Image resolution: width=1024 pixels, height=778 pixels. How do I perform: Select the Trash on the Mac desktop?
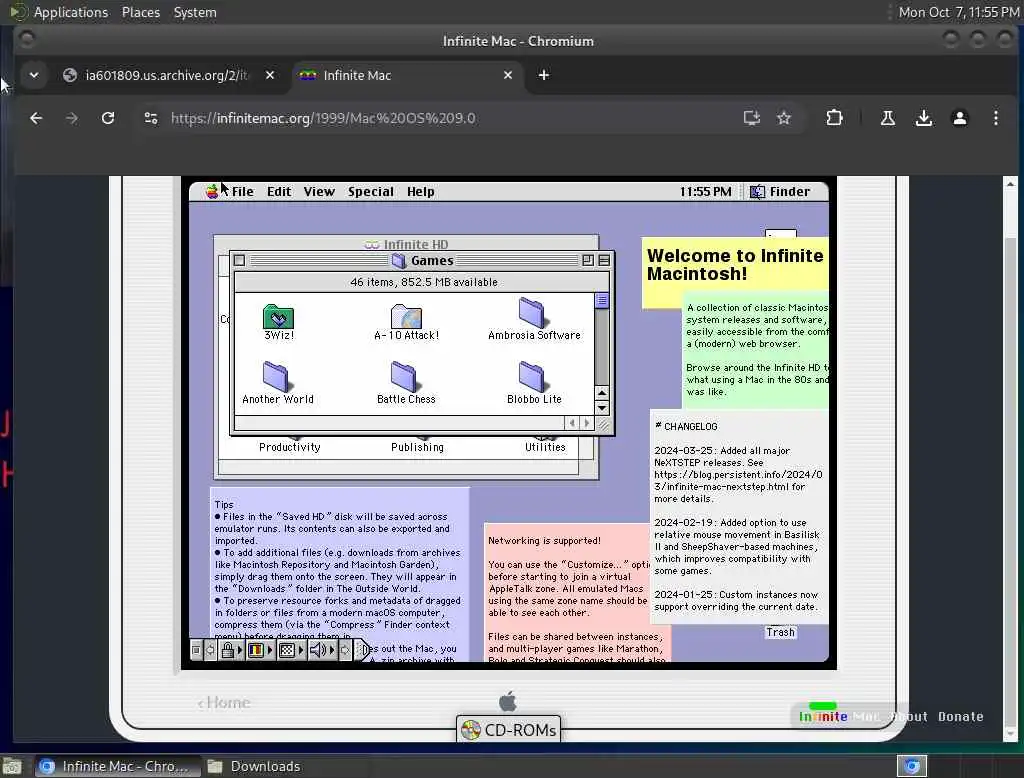(780, 632)
